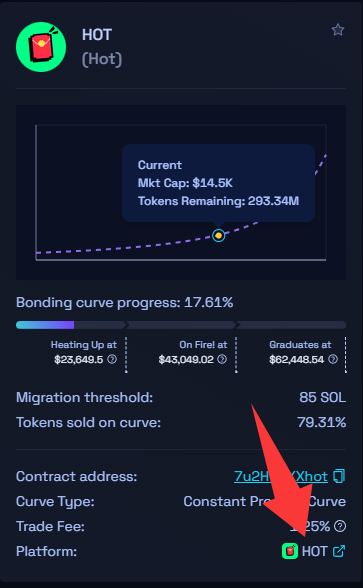Image resolution: width=363 pixels, height=588 pixels.
Task: Click the Bonding curve progress 17.61% label
Action: pyautogui.click(x=124, y=302)
